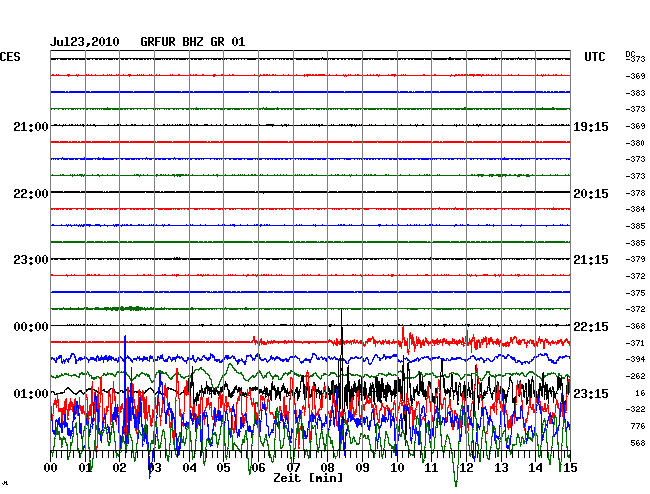Click the DC offset value -368
Image resolution: width=650 pixels, height=494 pixels.
[635, 327]
